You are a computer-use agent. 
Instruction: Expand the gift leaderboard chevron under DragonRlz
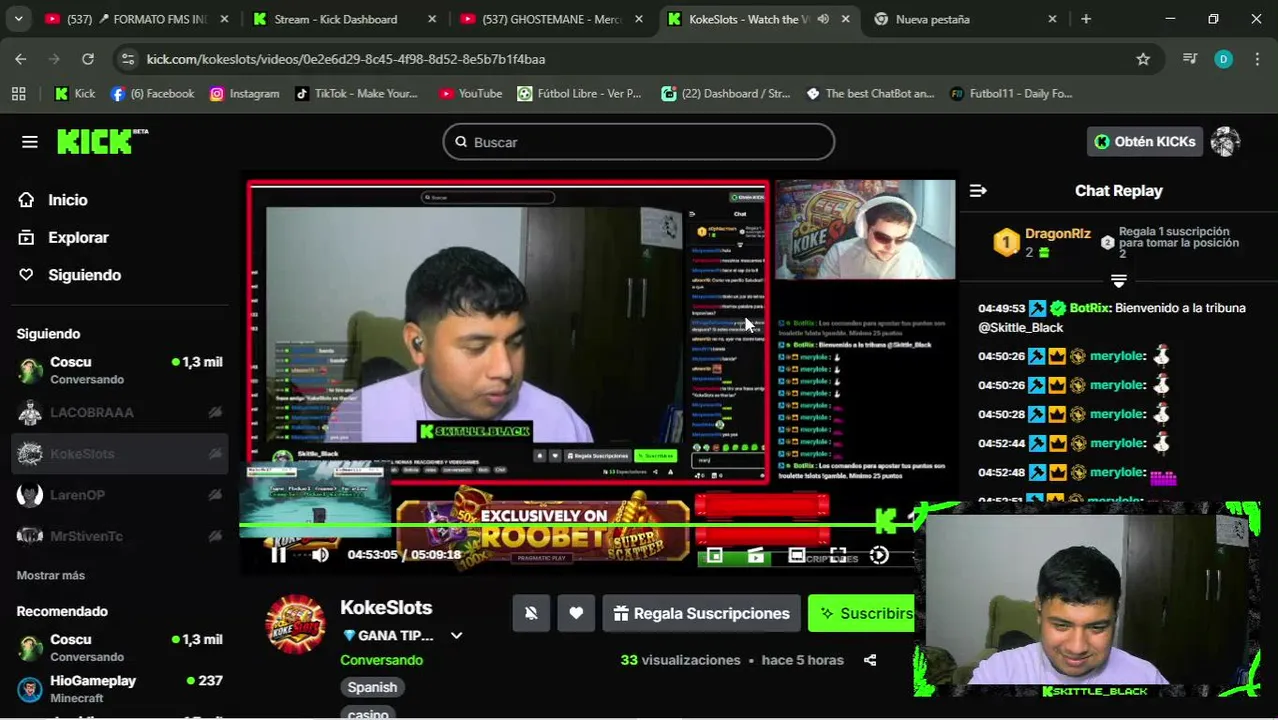(x=1118, y=281)
